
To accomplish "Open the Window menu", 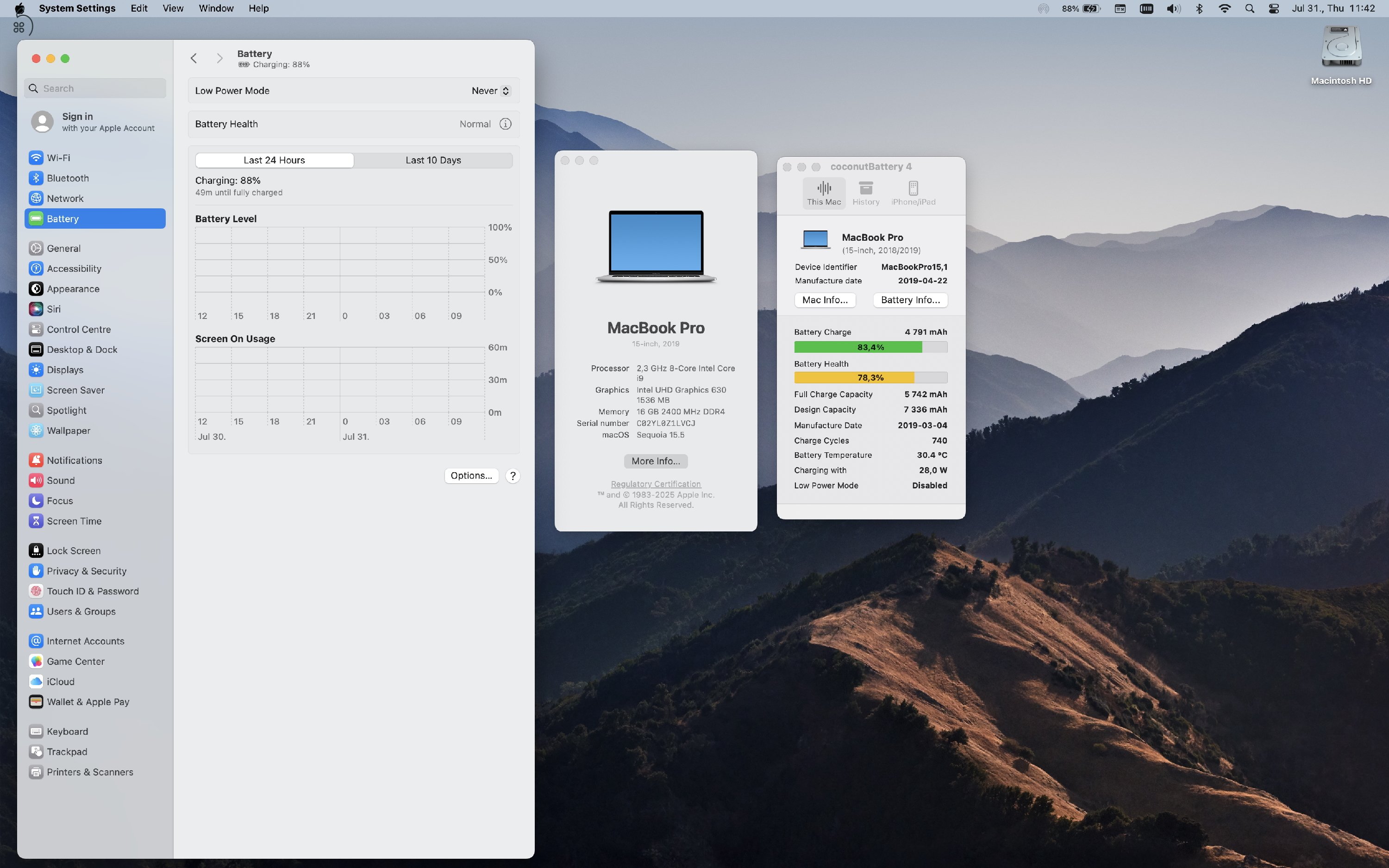I will click(x=216, y=9).
